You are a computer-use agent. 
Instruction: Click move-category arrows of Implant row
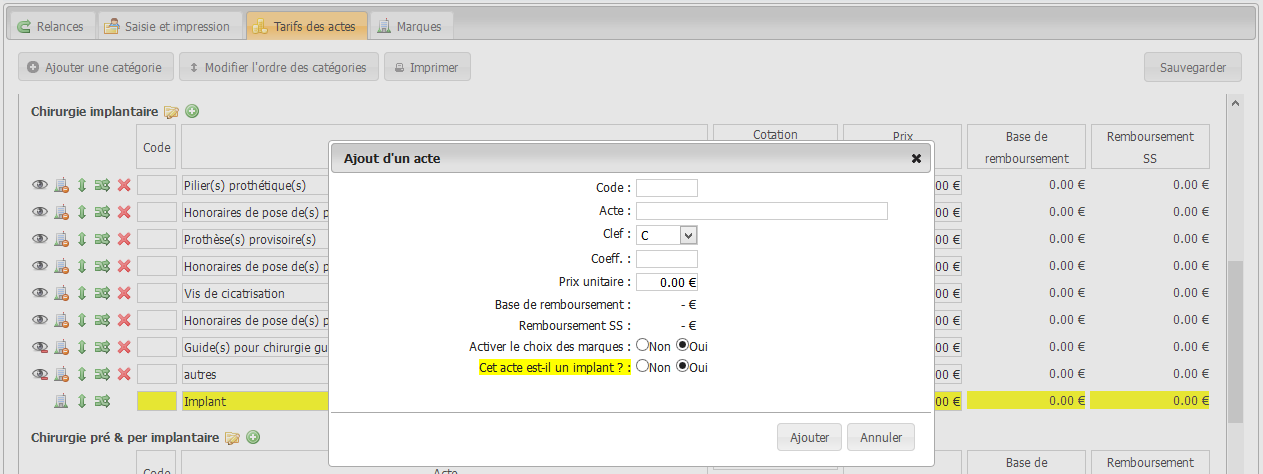pyautogui.click(x=102, y=401)
